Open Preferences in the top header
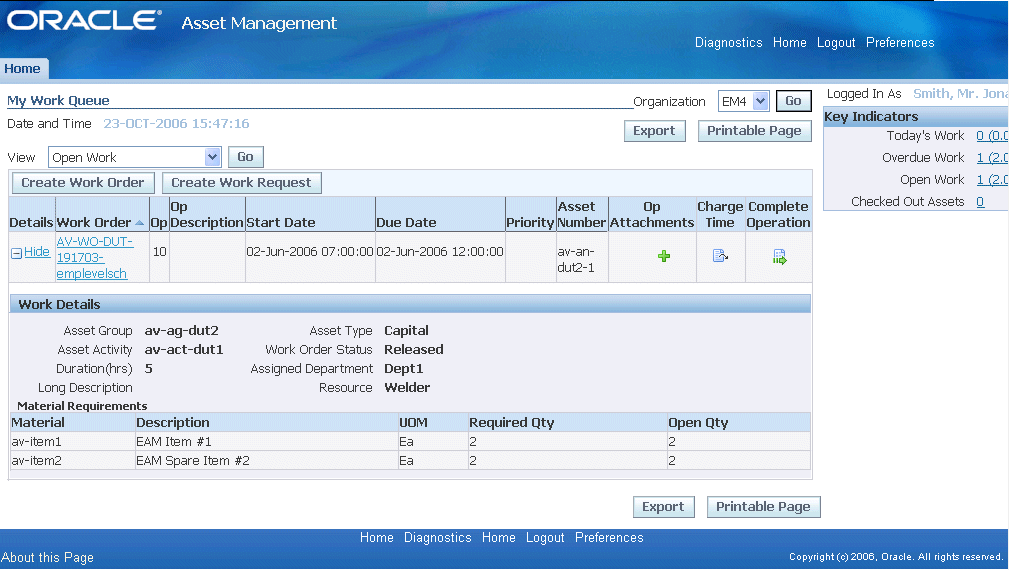The width and height of the screenshot is (1009, 570). click(x=900, y=42)
